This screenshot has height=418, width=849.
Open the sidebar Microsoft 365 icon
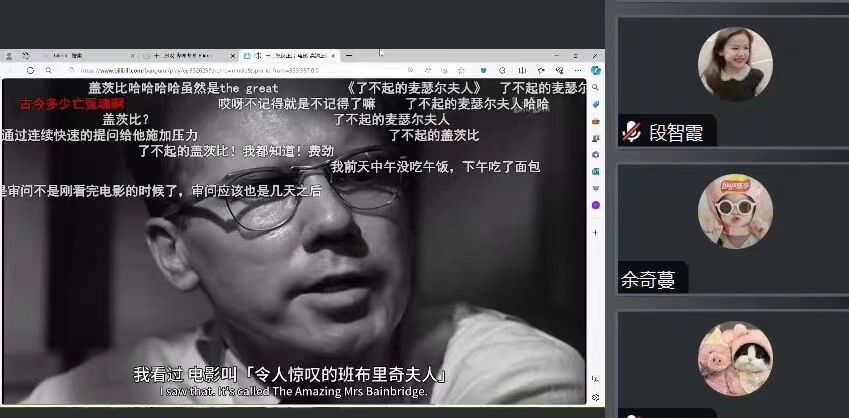click(x=596, y=154)
